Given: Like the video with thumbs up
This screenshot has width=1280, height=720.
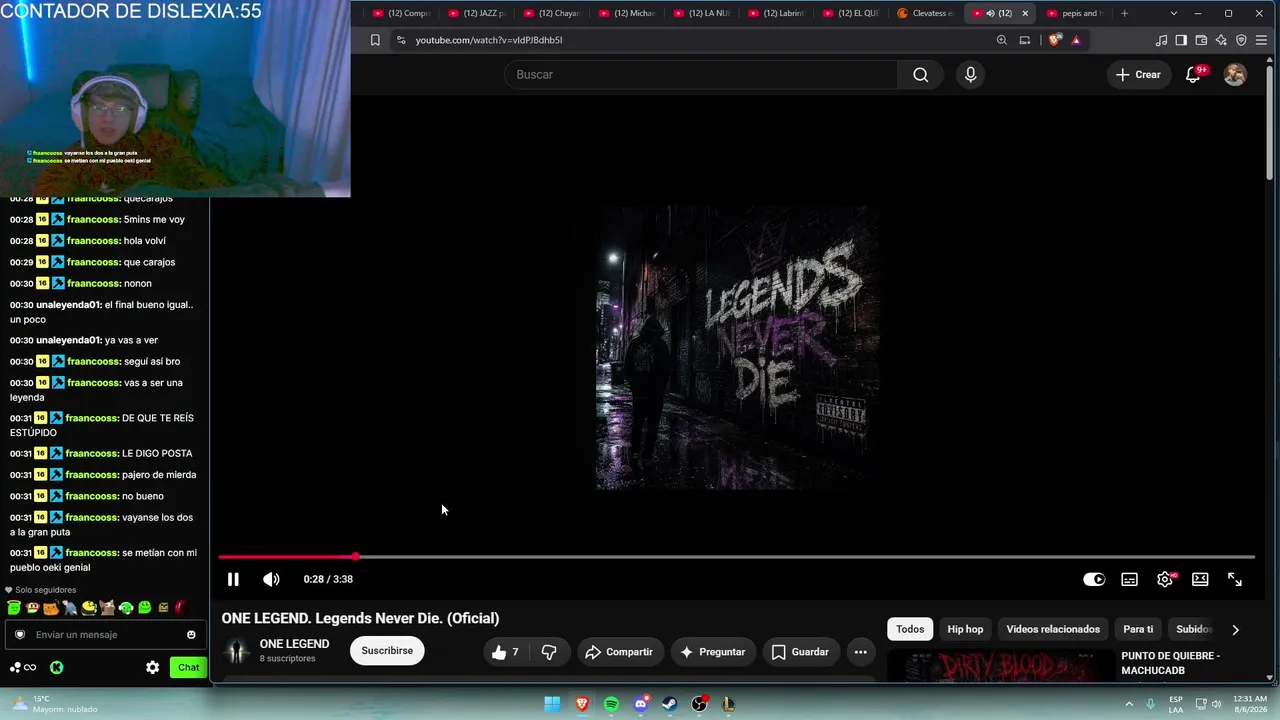Looking at the screenshot, I should [x=507, y=652].
